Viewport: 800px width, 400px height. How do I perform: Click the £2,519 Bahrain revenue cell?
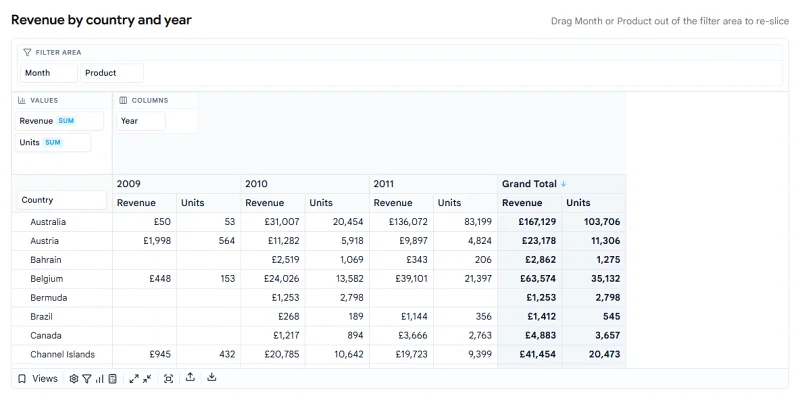(273, 260)
